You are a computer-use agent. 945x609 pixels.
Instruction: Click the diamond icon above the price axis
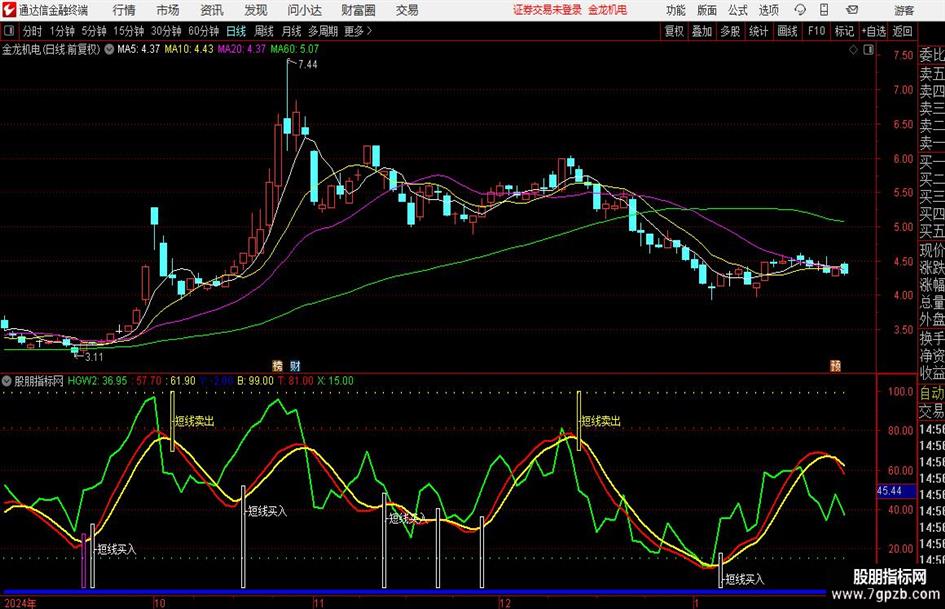pos(853,49)
